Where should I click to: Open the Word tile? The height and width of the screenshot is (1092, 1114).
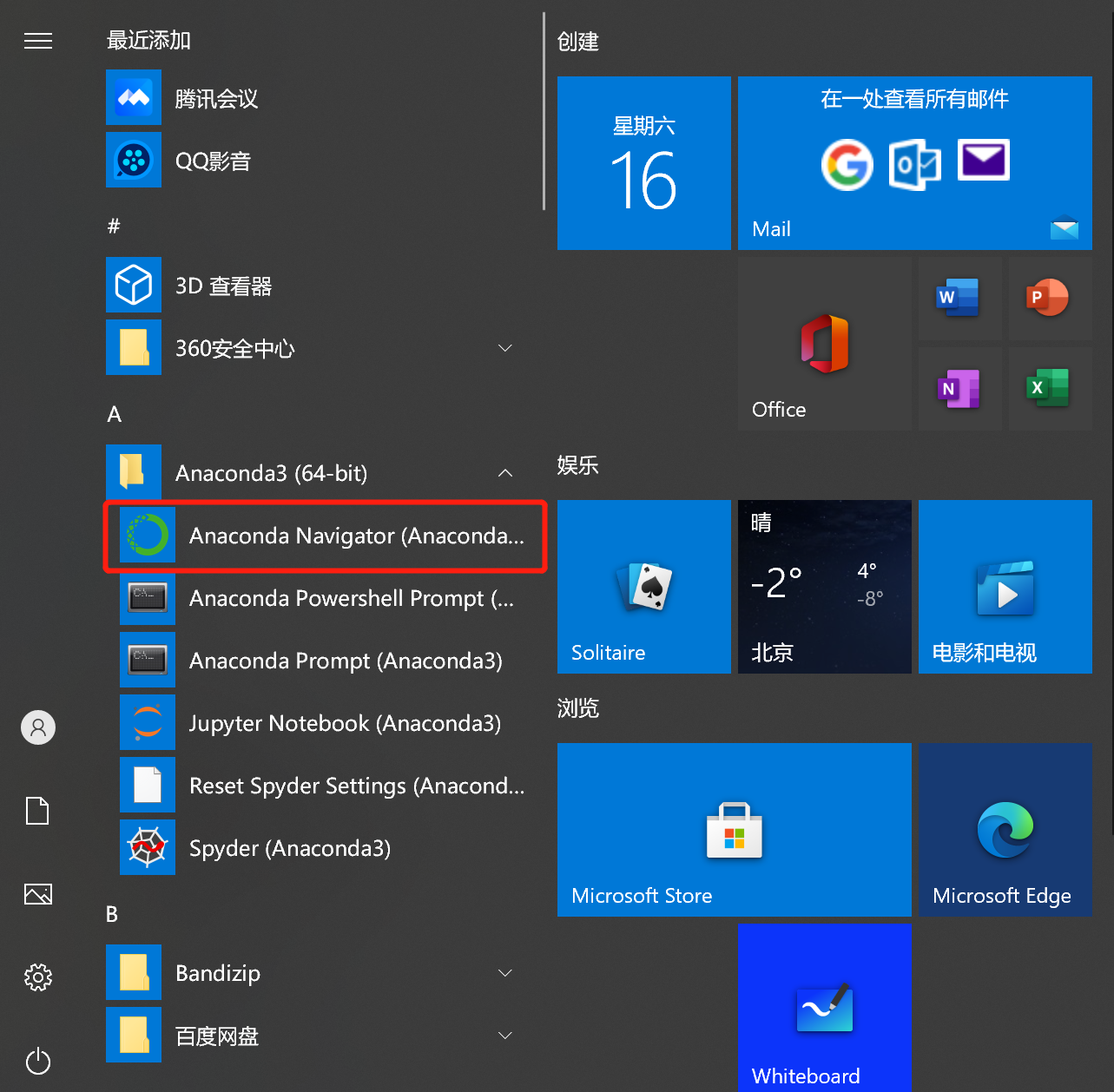(x=959, y=299)
